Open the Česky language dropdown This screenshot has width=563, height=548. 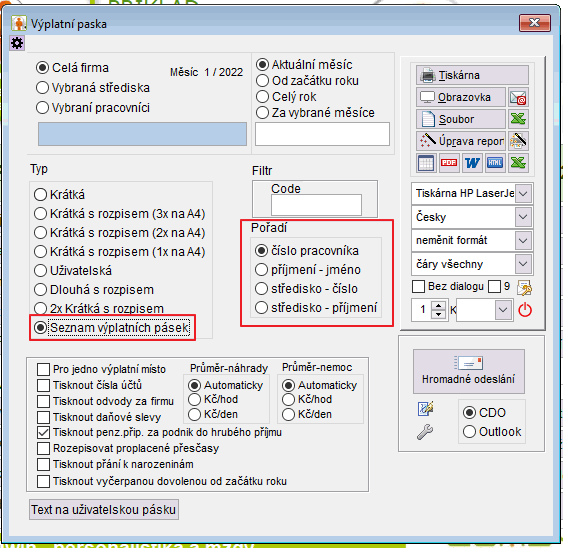523,217
